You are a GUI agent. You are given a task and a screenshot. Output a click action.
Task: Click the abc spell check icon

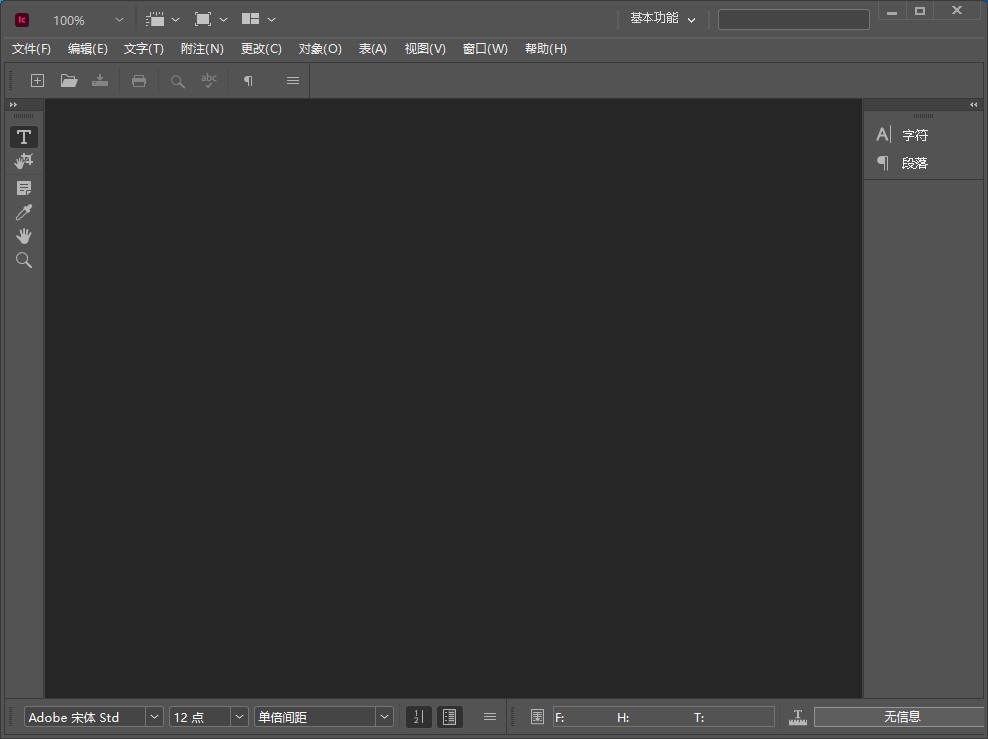pos(209,81)
